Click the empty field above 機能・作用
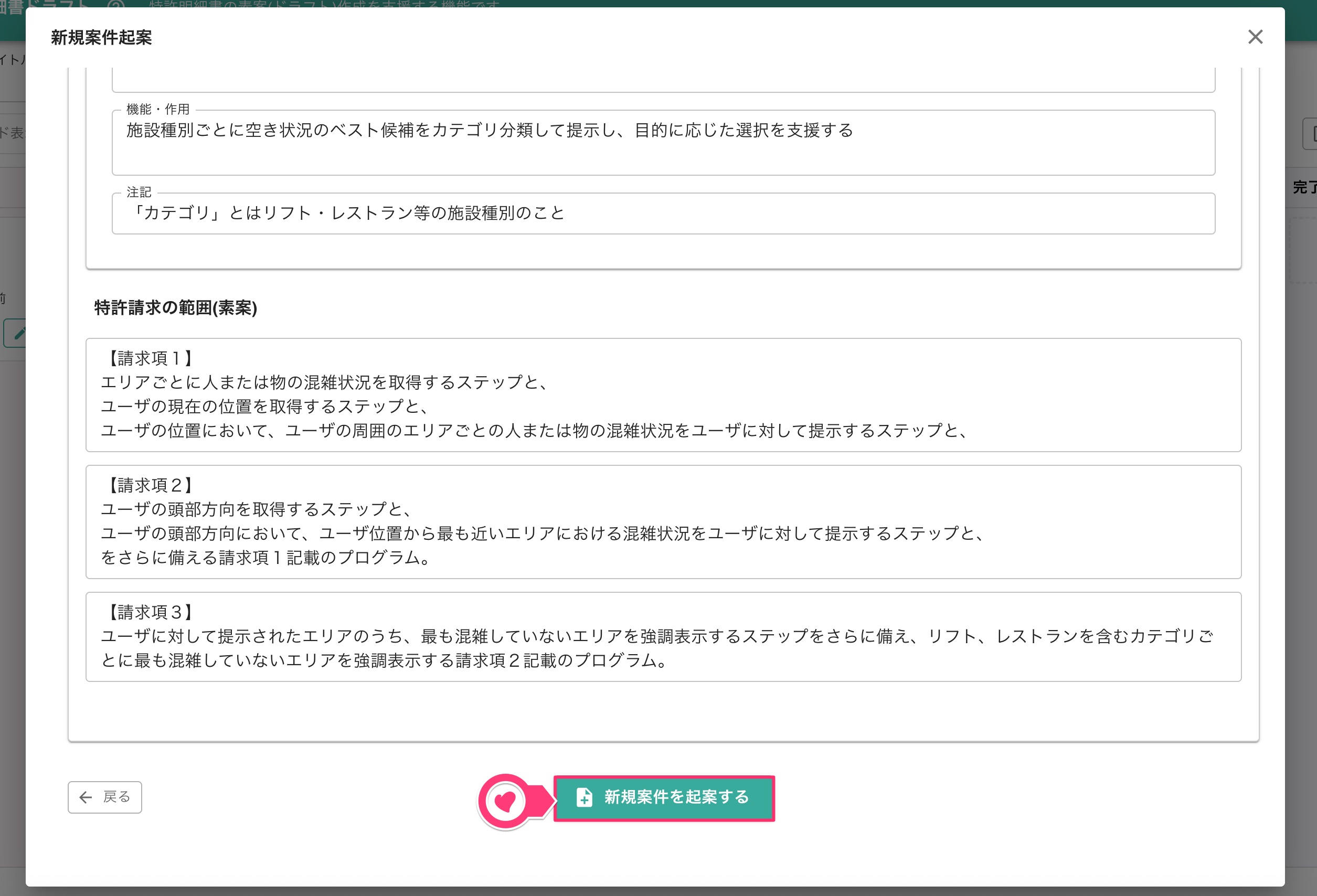 [x=663, y=79]
